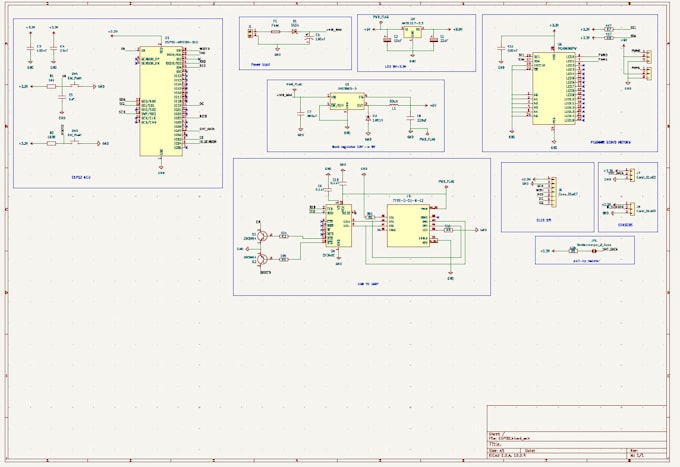Select the EN push button switch symbol
The image size is (680, 467).
(x=75, y=85)
